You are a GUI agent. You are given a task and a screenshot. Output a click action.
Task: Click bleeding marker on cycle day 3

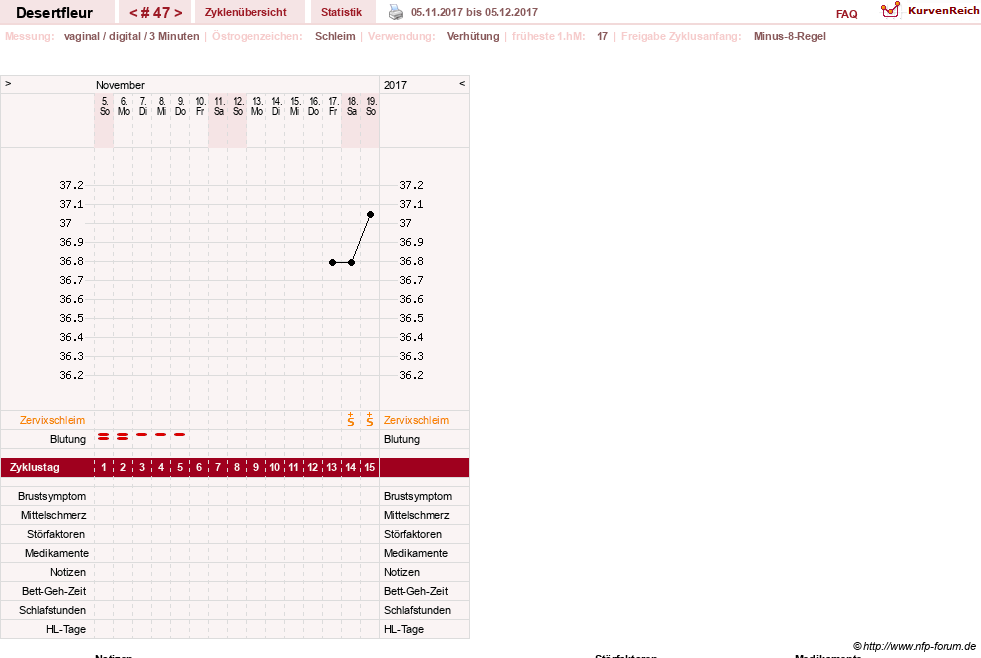click(x=142, y=434)
